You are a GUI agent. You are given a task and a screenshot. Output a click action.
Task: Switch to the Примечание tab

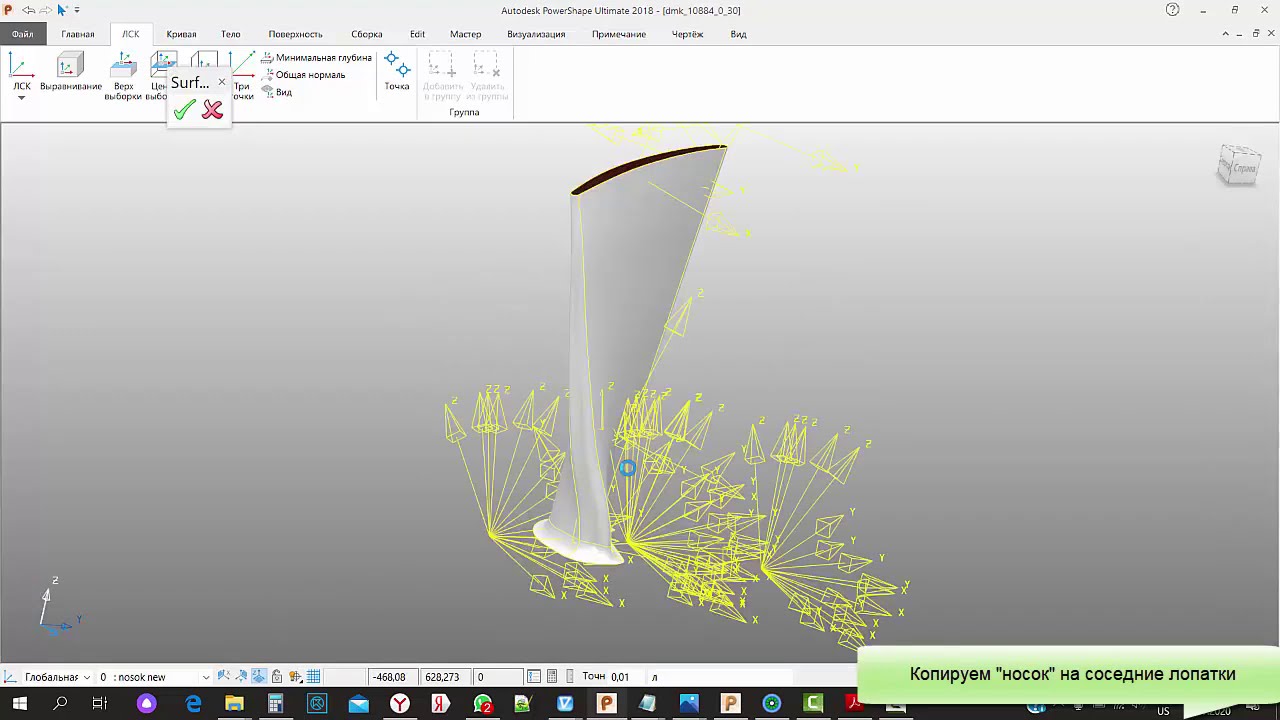point(618,34)
